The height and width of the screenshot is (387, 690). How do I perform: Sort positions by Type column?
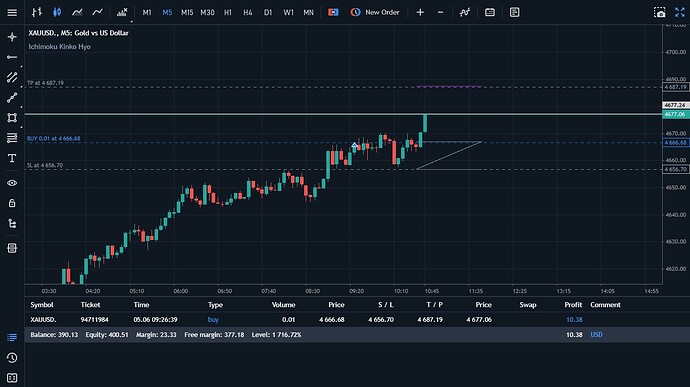coord(215,305)
